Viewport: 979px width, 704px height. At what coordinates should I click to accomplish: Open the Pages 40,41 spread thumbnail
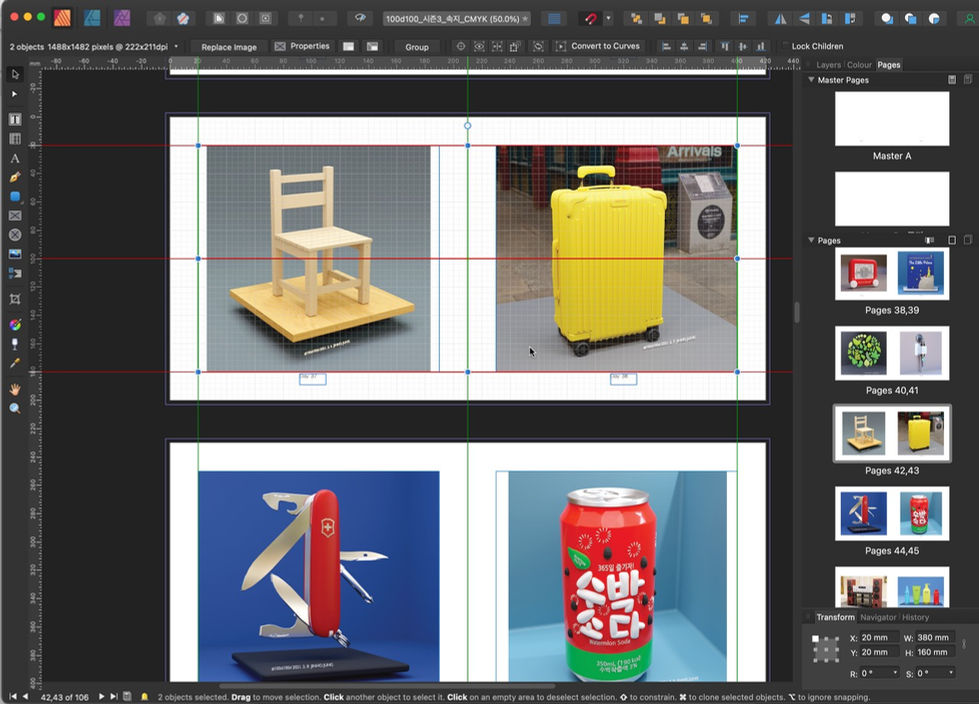point(892,353)
